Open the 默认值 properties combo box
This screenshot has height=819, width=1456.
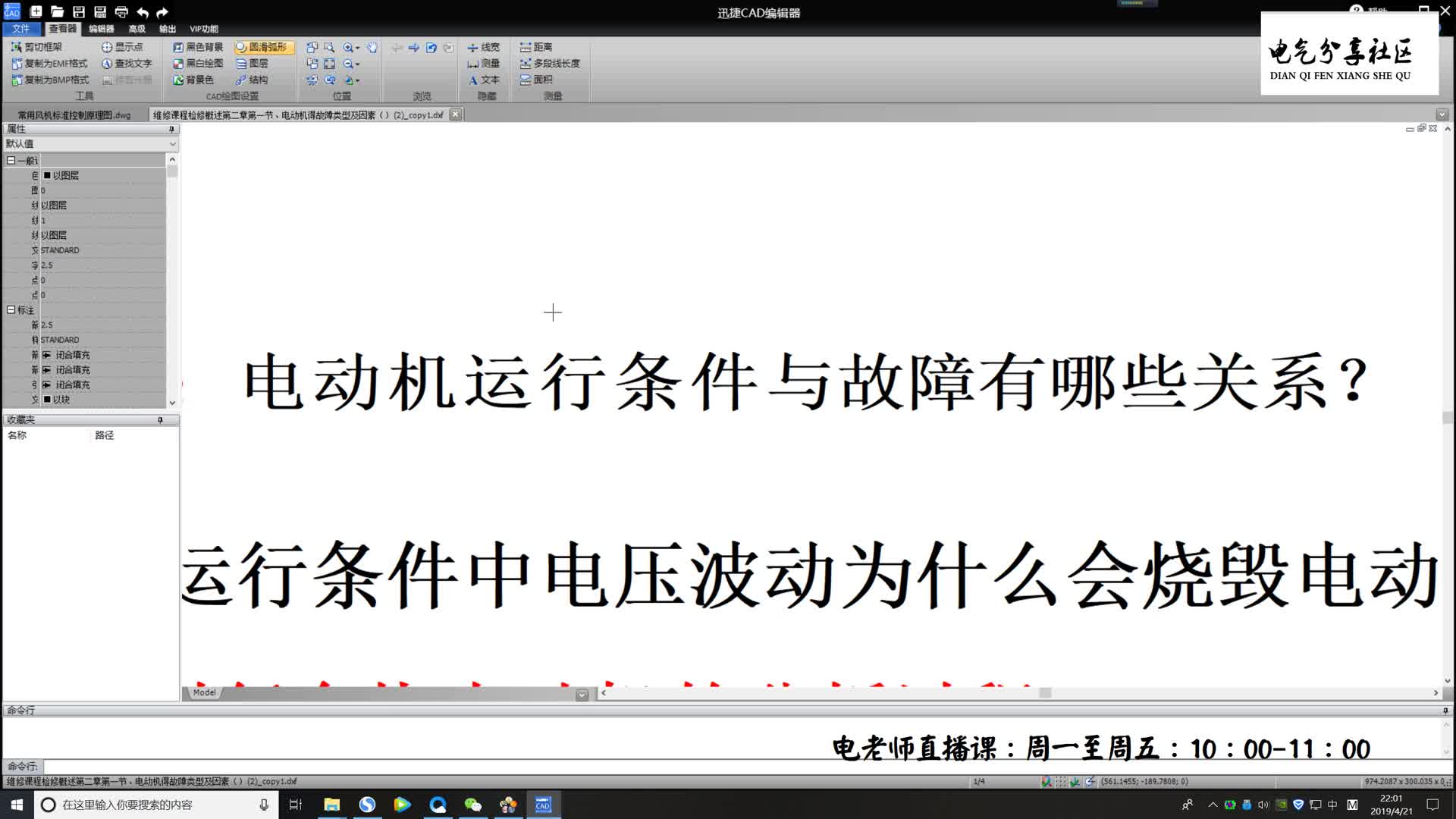click(x=90, y=143)
